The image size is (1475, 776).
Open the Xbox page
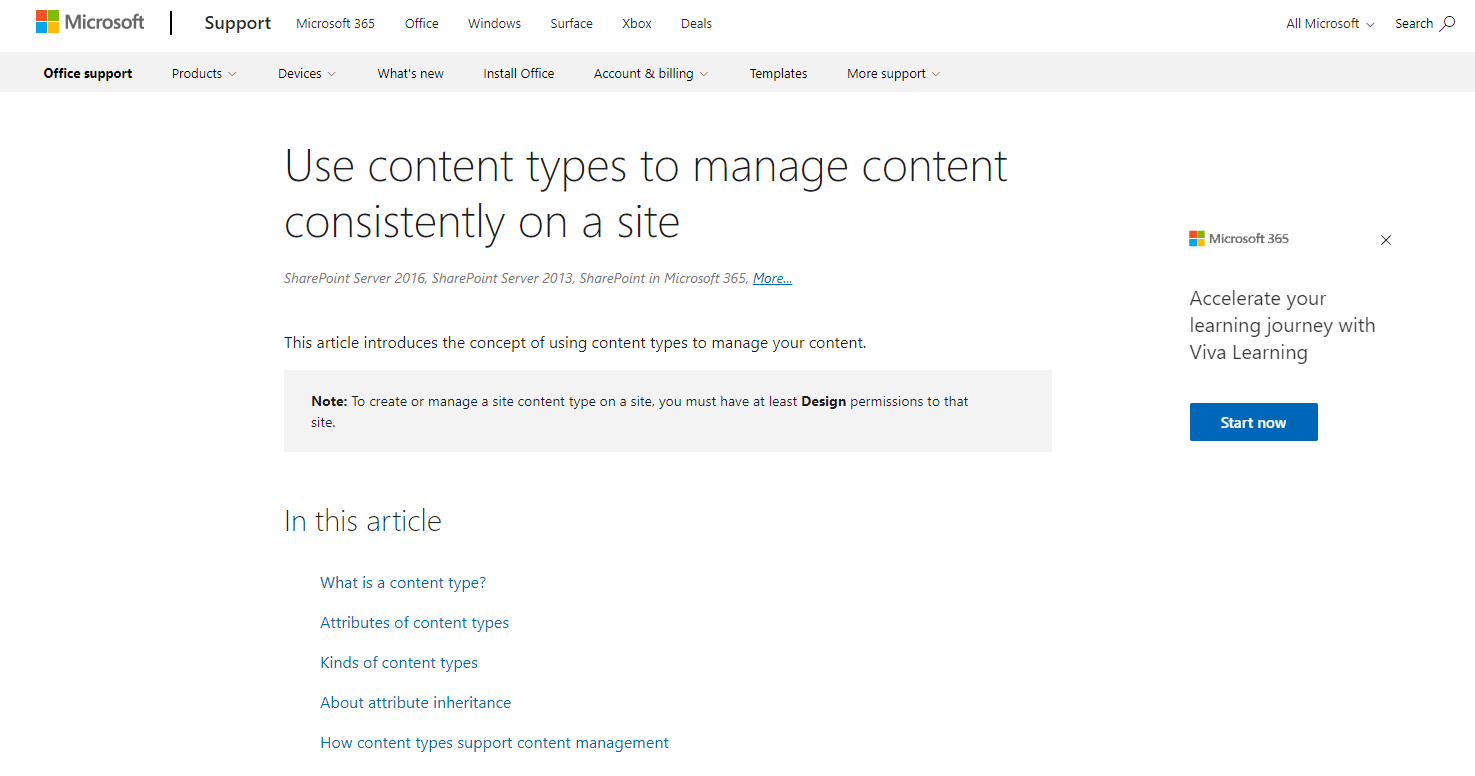pos(636,22)
